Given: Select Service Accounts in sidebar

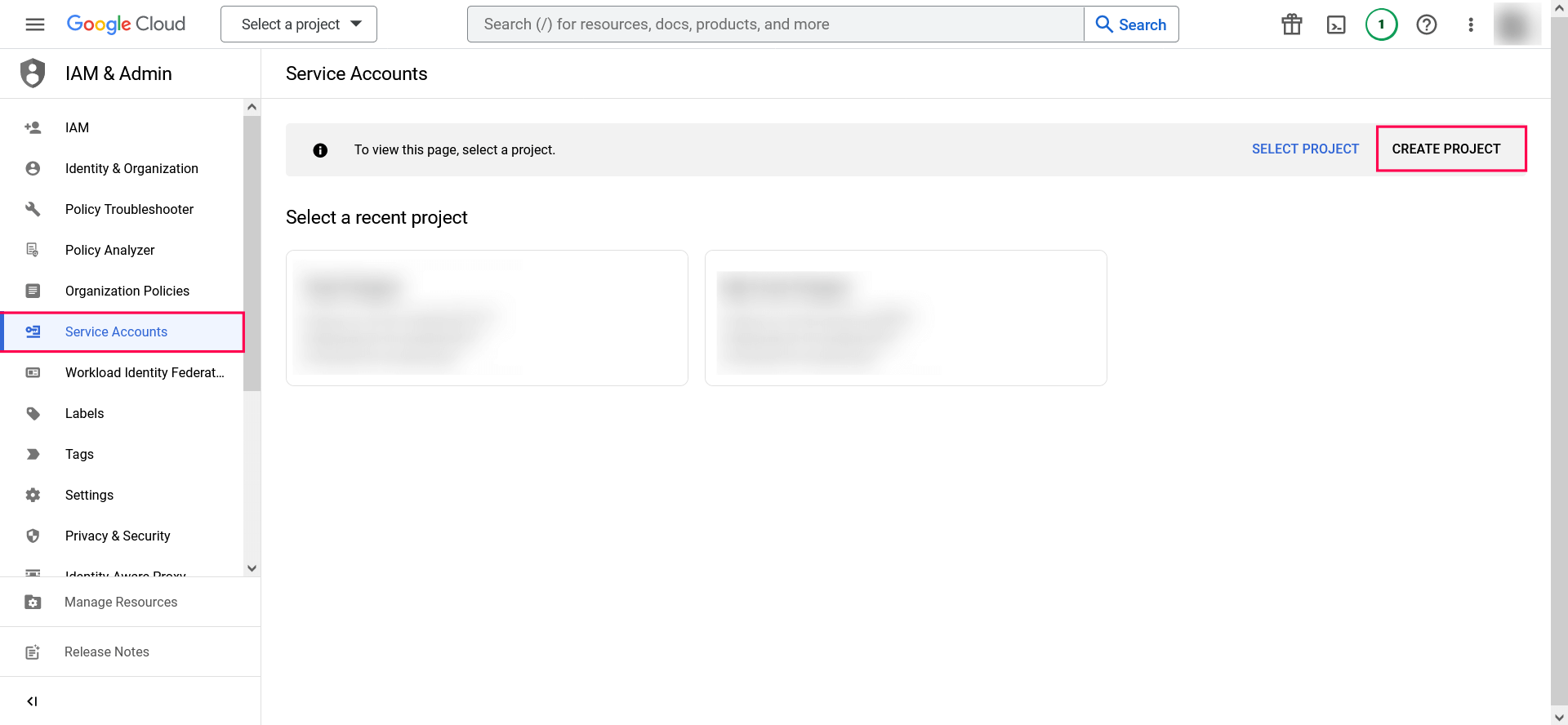Looking at the screenshot, I should [x=122, y=331].
